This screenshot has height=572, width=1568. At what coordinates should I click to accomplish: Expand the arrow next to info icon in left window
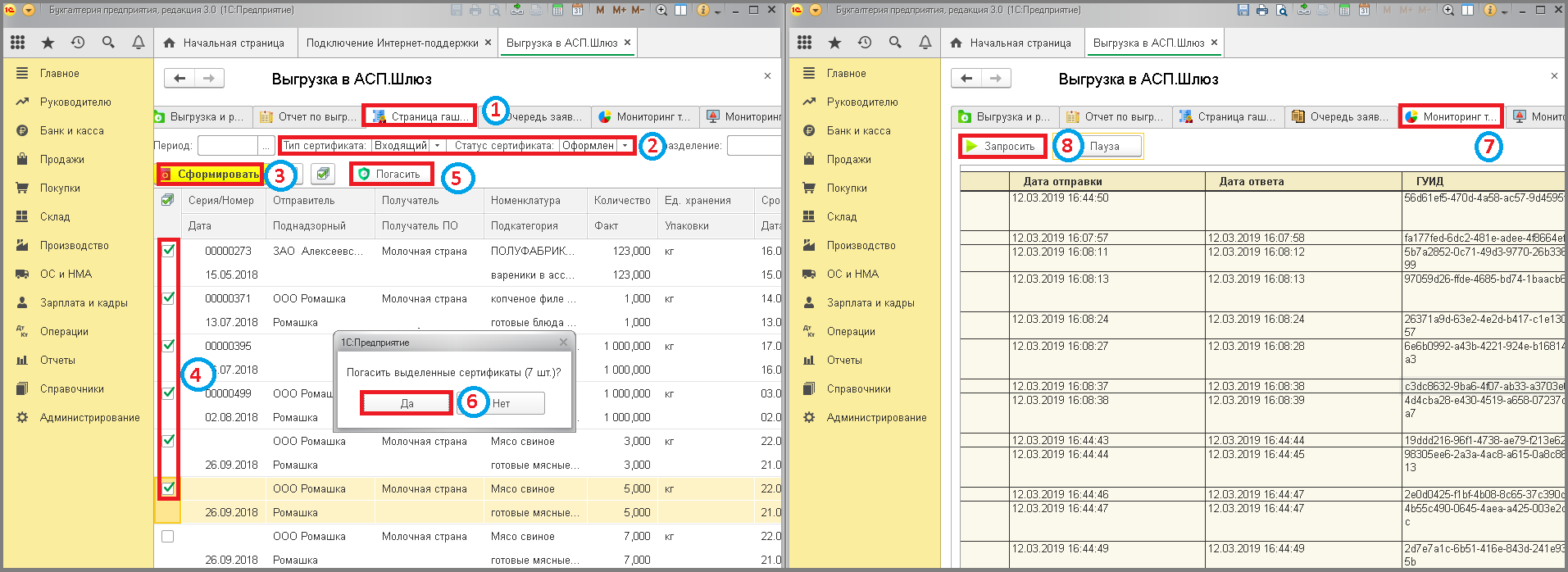point(717,11)
